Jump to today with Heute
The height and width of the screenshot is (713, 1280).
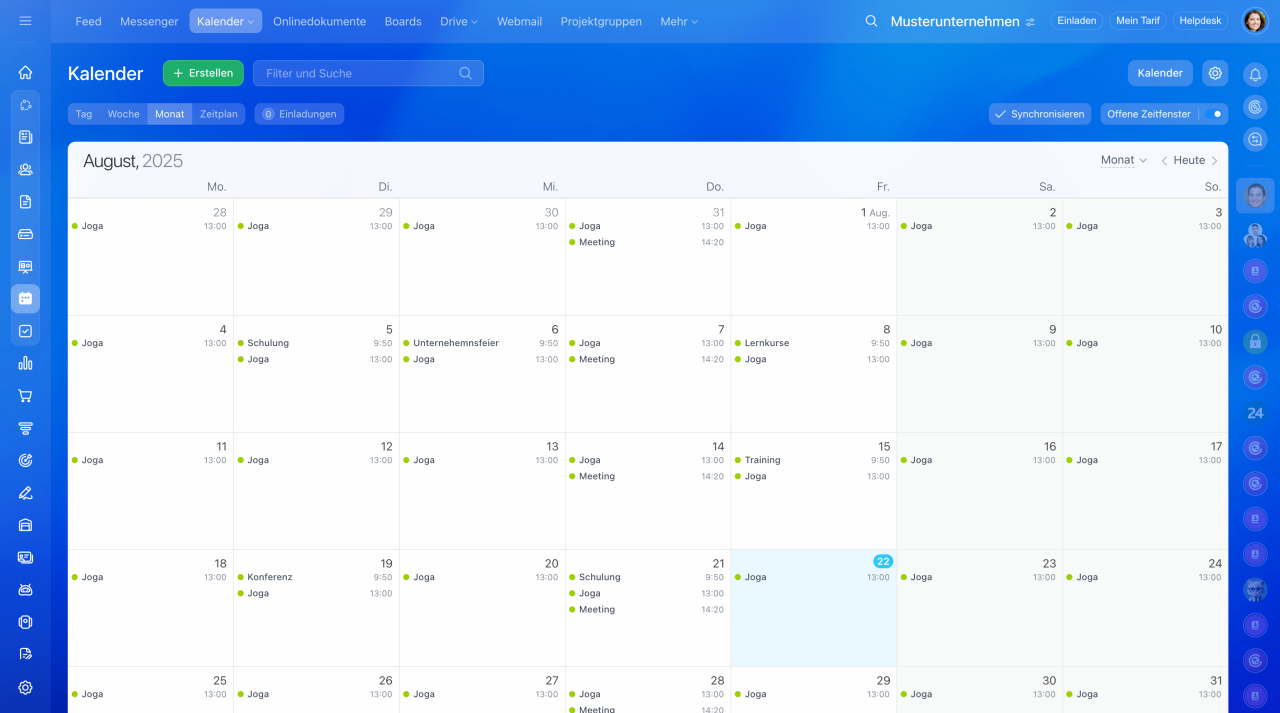tap(1189, 160)
